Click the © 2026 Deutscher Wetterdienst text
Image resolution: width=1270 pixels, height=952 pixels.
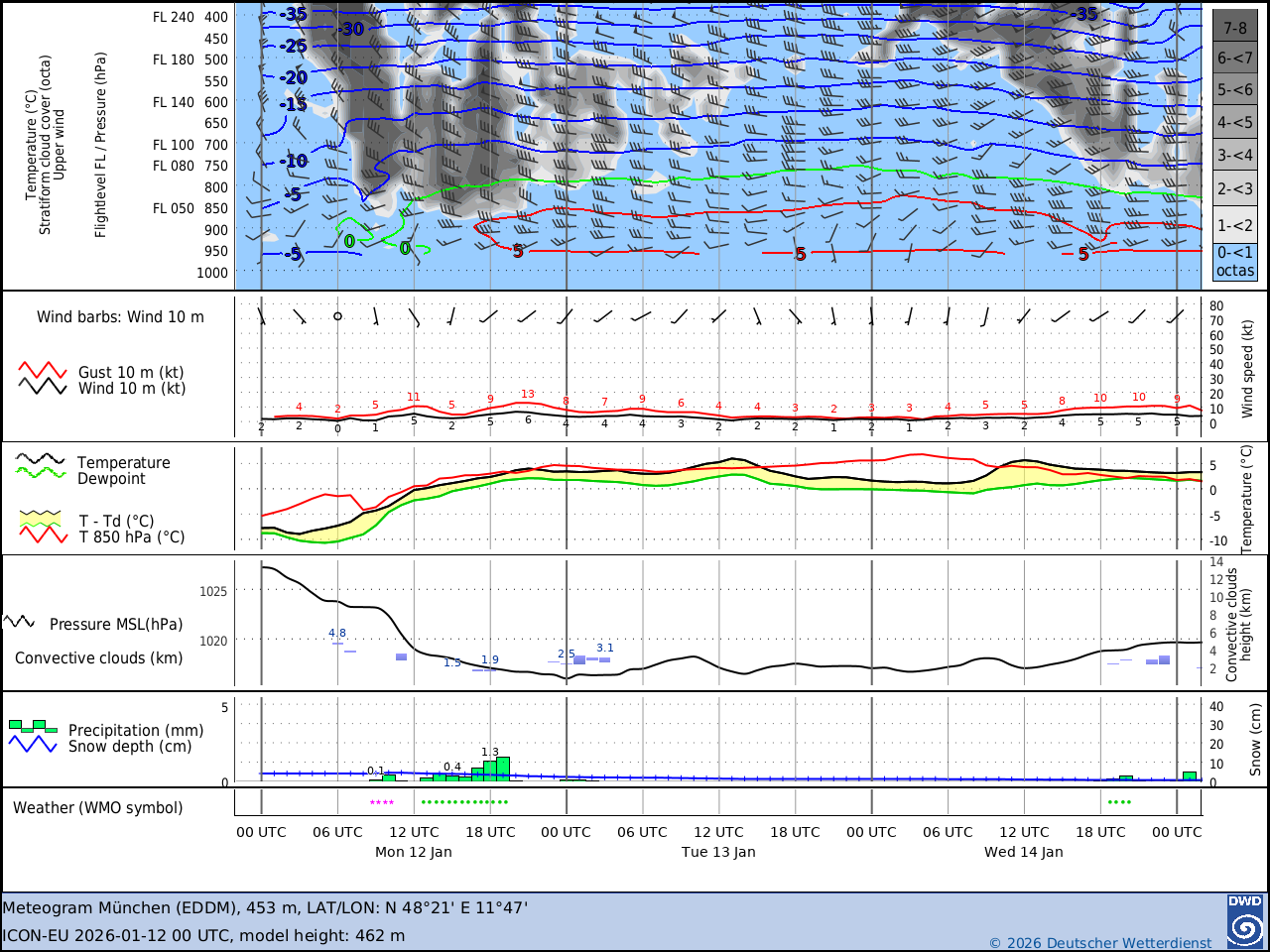(x=1100, y=943)
